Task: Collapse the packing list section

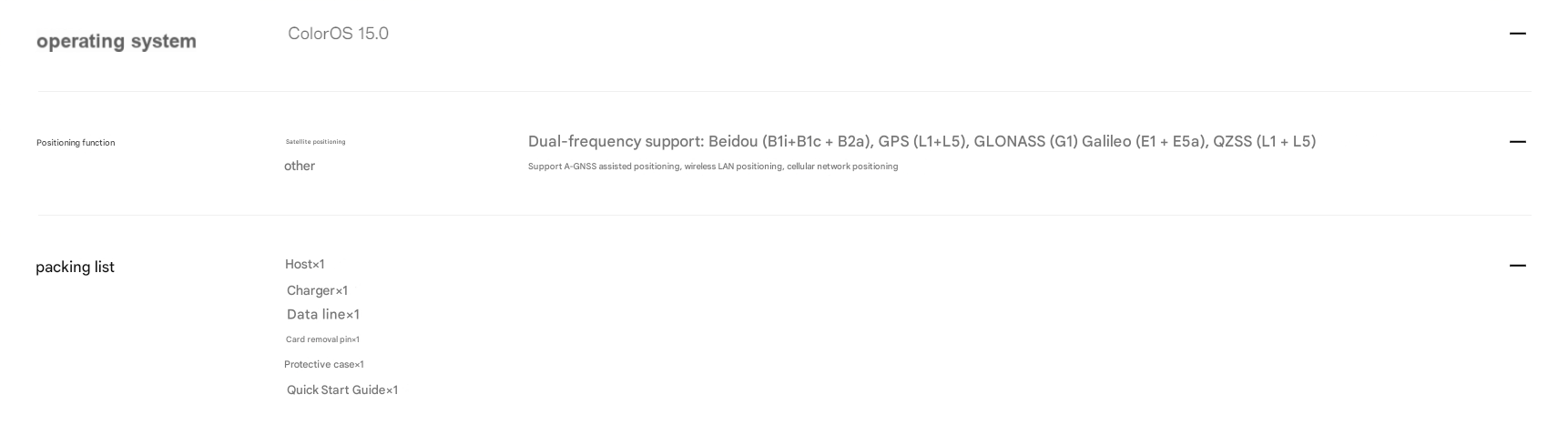Action: tap(1517, 266)
